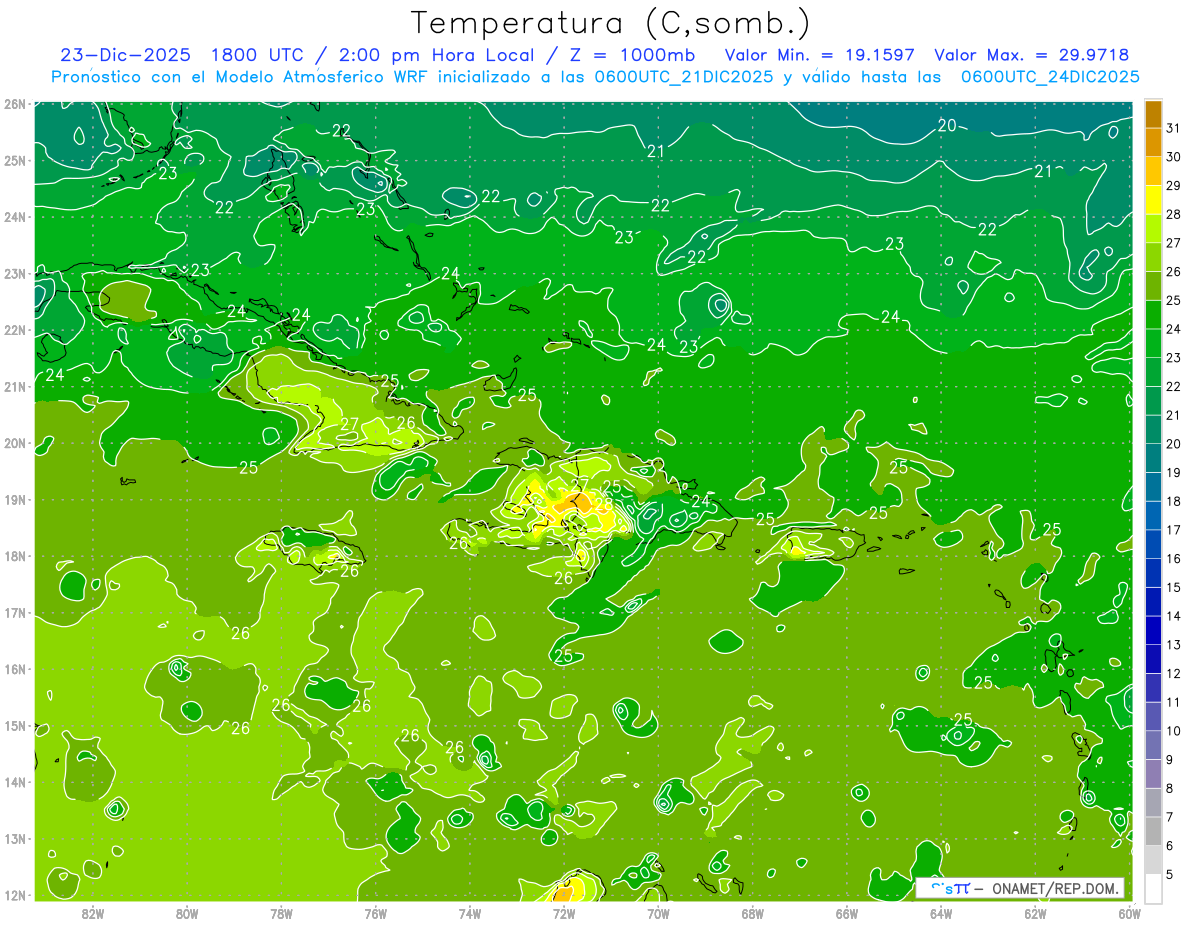
Task: Click the 25N latitude axis label
Action: 15,160
